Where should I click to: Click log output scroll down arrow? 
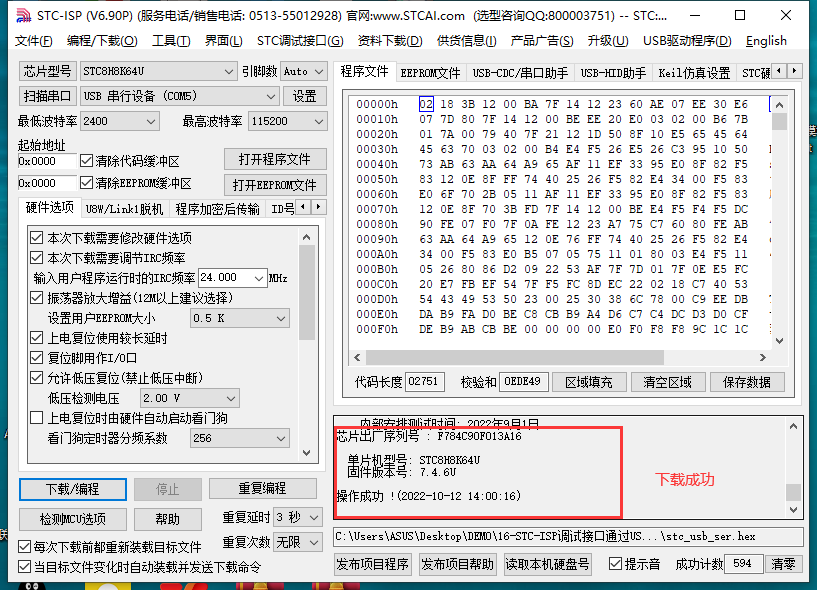(x=794, y=510)
